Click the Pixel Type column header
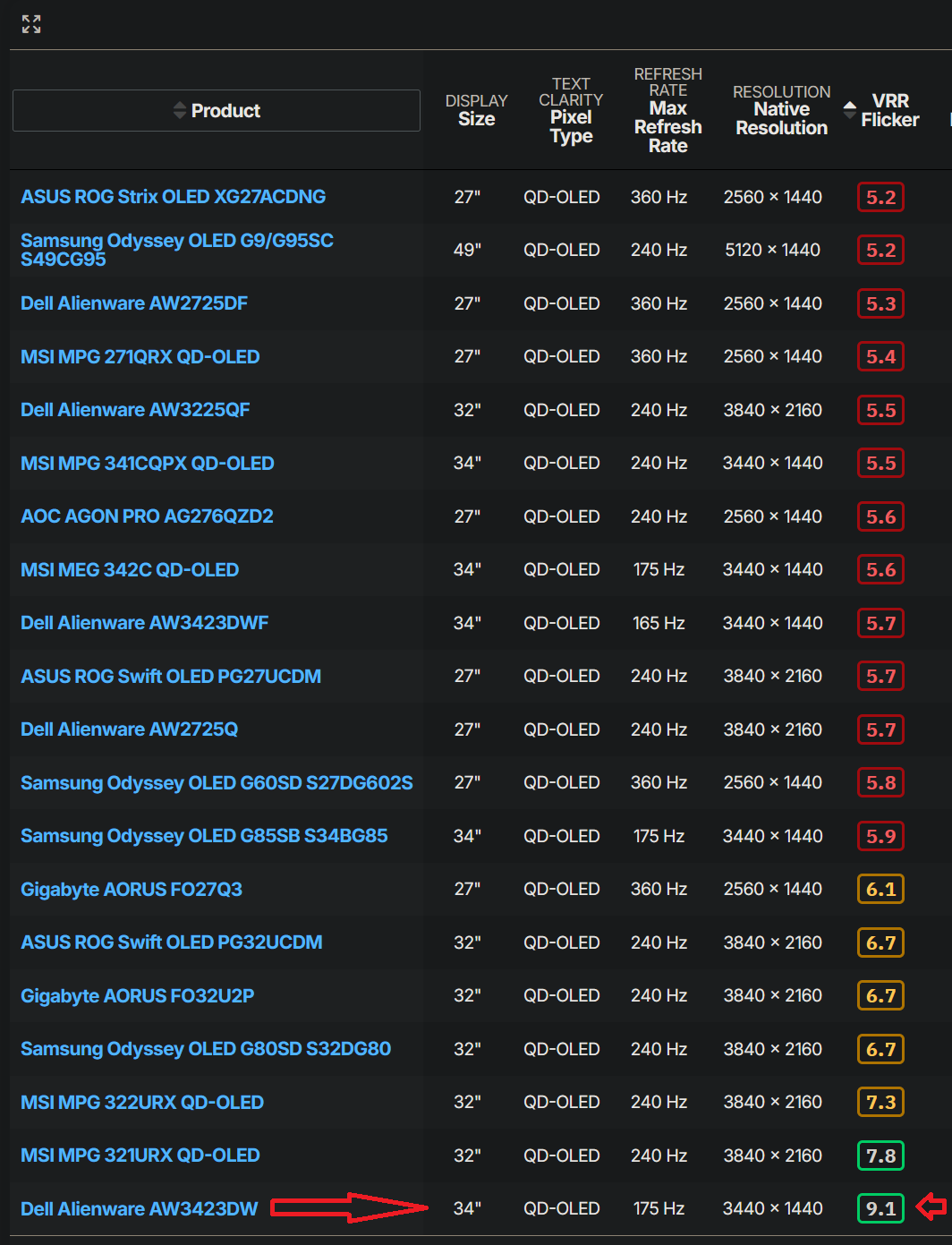The height and width of the screenshot is (1245, 952). click(571, 110)
